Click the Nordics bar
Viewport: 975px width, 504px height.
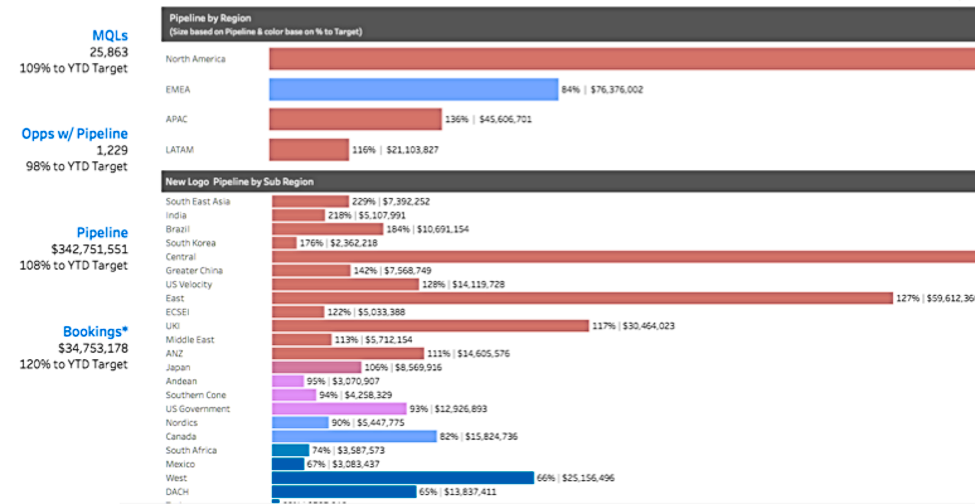click(300, 423)
